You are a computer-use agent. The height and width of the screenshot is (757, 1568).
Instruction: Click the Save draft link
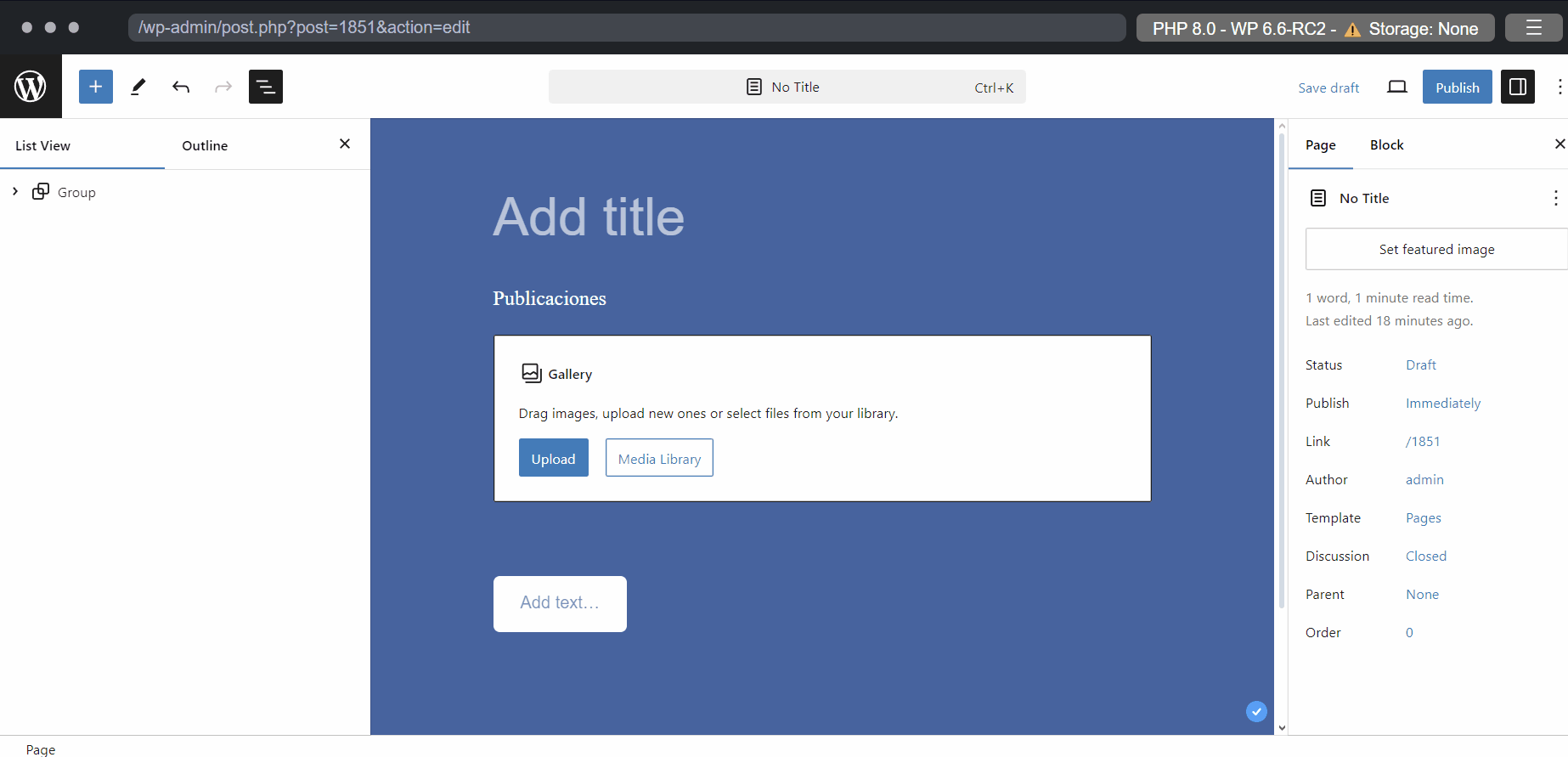[1328, 88]
